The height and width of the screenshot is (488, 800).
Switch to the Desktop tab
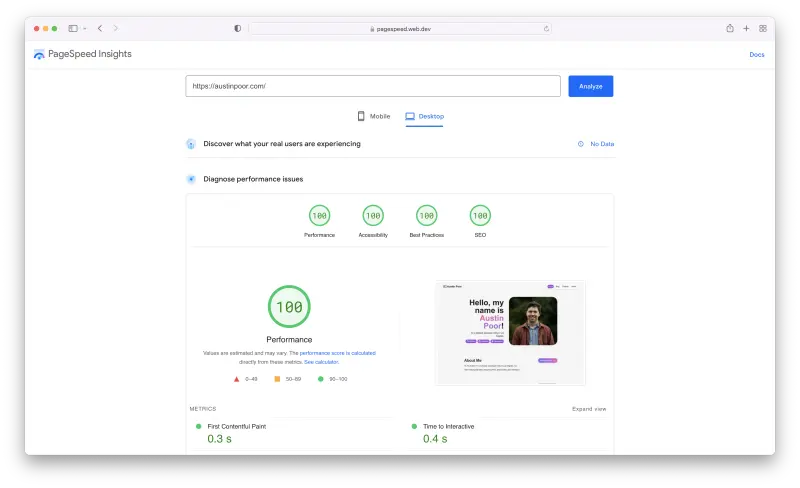tap(424, 116)
